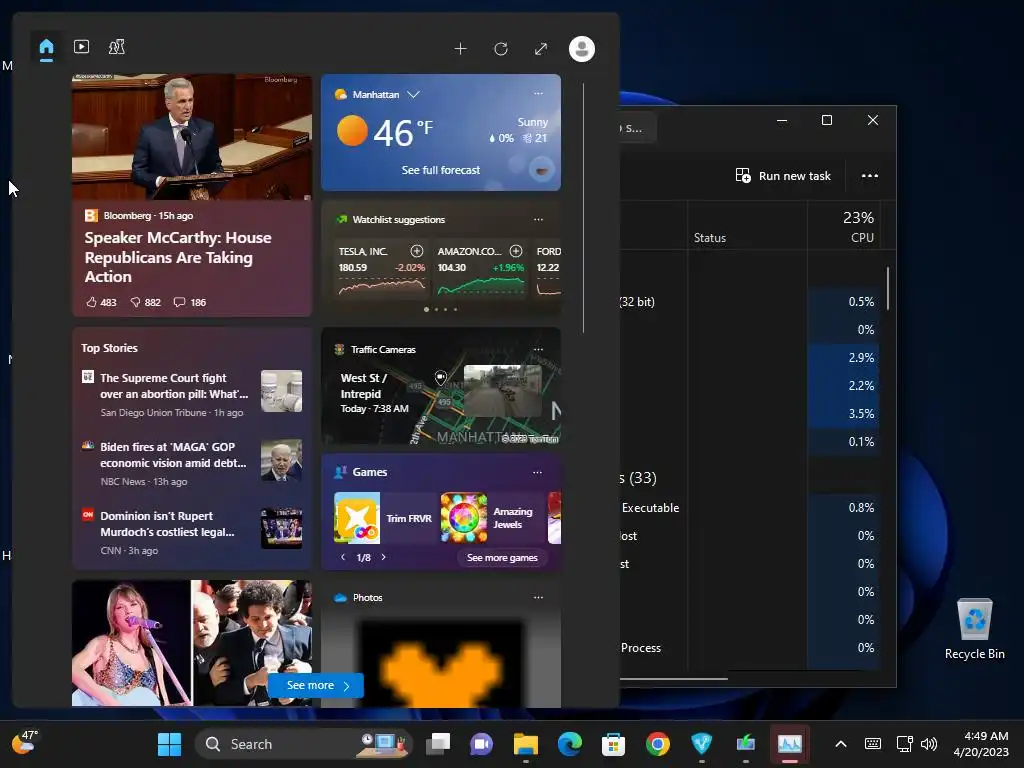Click the watchlist first page dot
The height and width of the screenshot is (768, 1024).
pos(426,310)
